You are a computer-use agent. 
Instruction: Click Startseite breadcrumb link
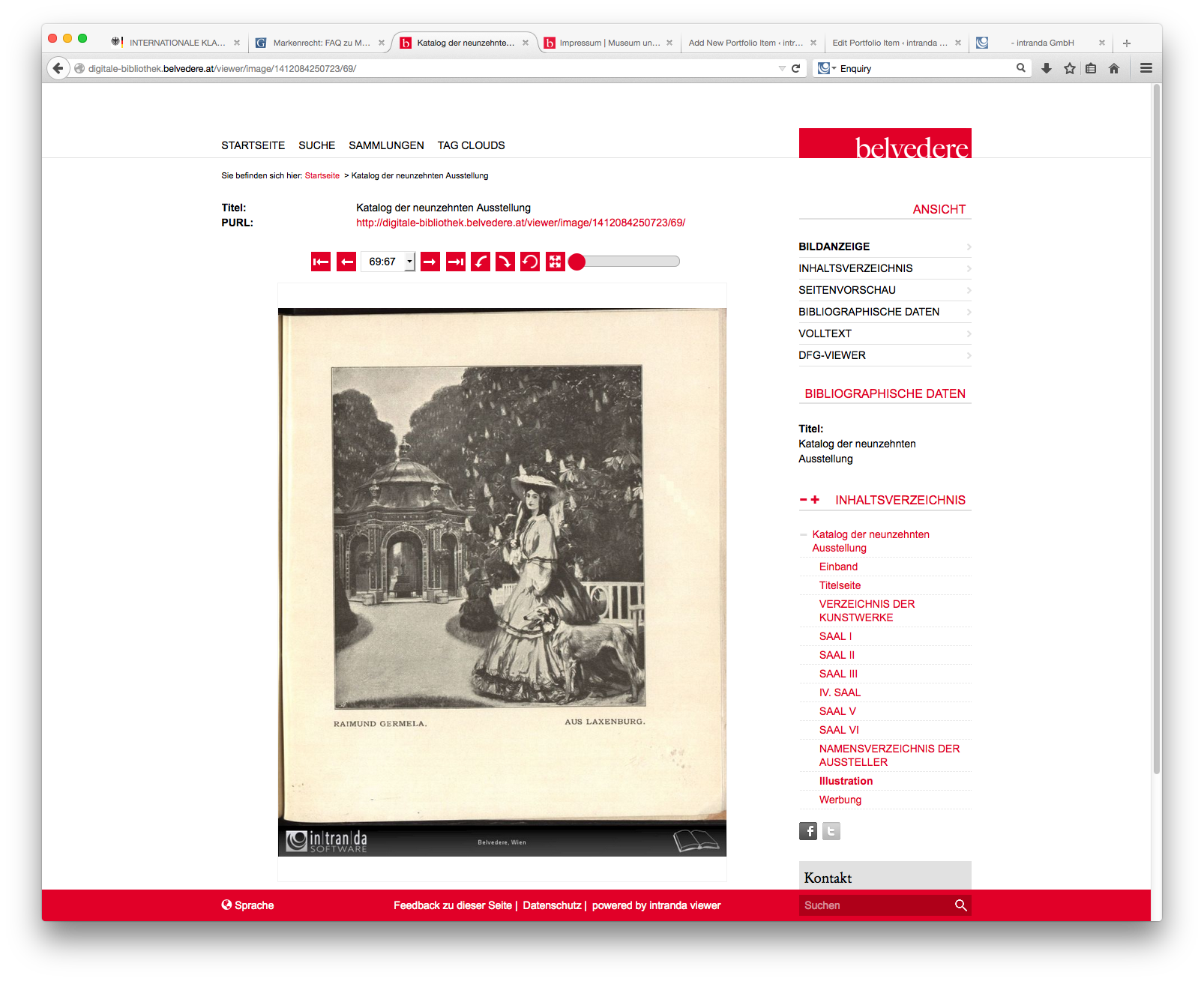click(322, 175)
